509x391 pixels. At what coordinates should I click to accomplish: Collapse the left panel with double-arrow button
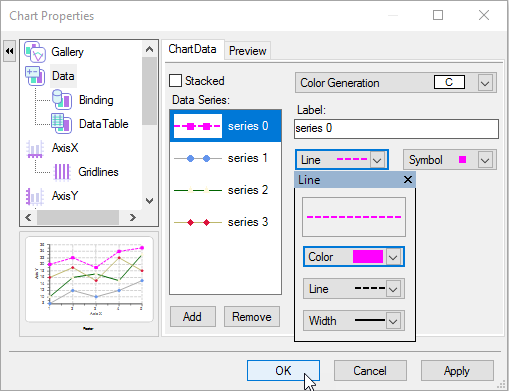(x=10, y=51)
